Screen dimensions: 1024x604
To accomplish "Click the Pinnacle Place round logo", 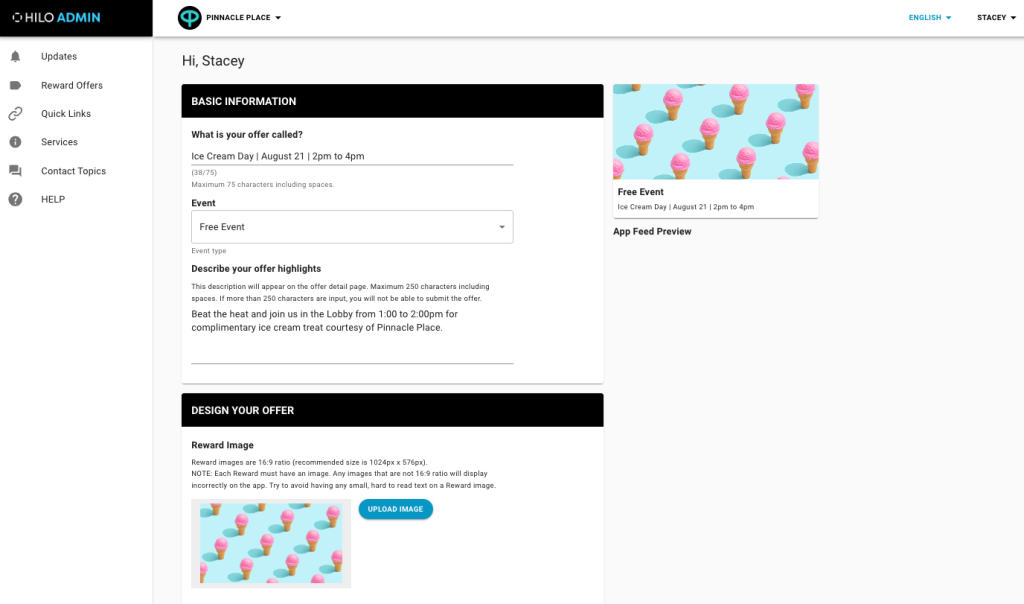I will [x=190, y=18].
